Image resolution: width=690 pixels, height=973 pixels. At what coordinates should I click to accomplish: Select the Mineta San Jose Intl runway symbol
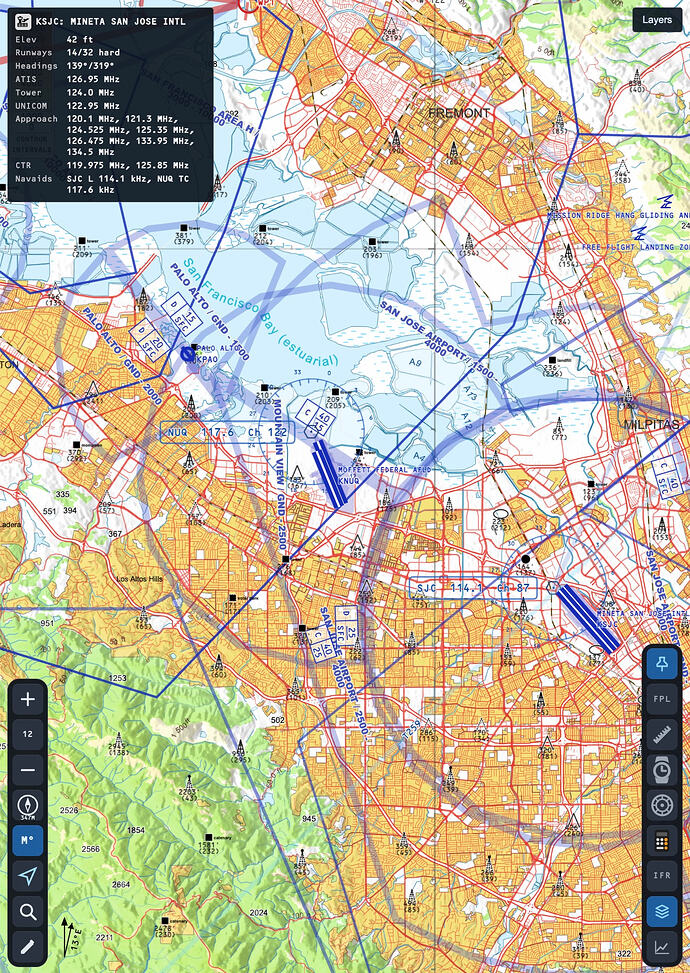tap(588, 618)
